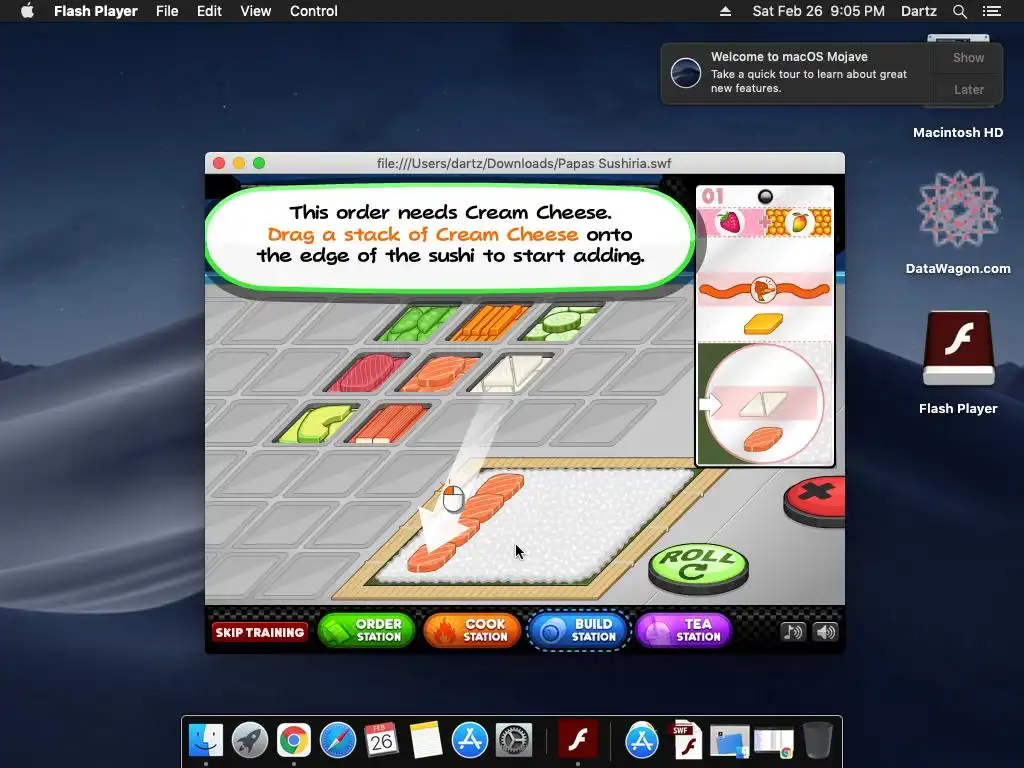1024x768 pixels.
Task: Open Notes from the dock
Action: pyautogui.click(x=426, y=741)
